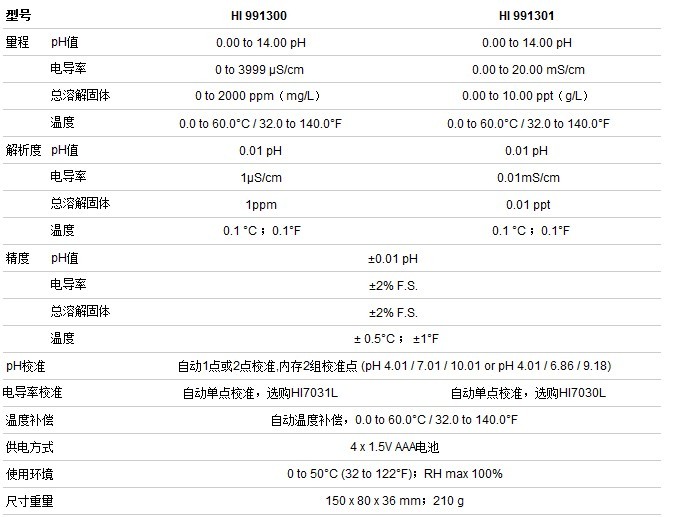Screen dimensions: 686x517
Task: Select the ±0.01 pH accuracy value
Action: point(394,259)
